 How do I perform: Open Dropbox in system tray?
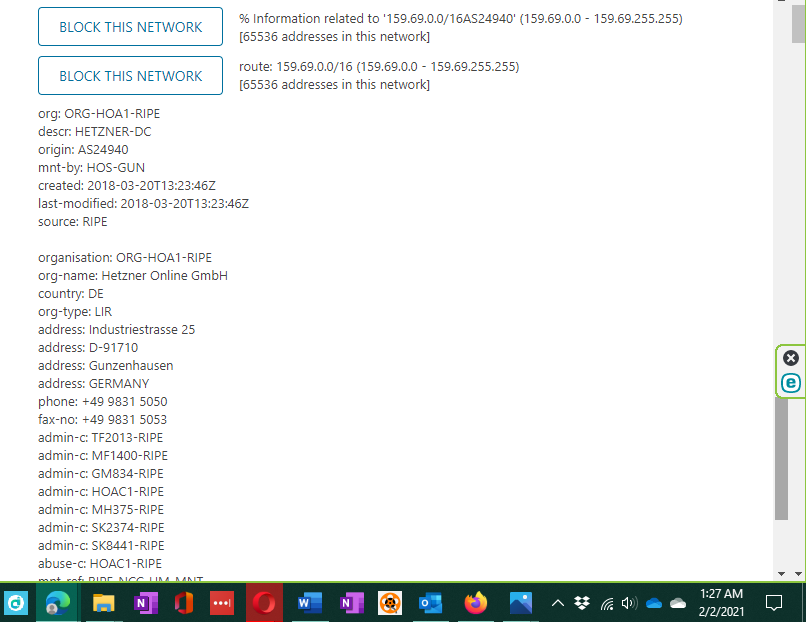pyautogui.click(x=582, y=603)
